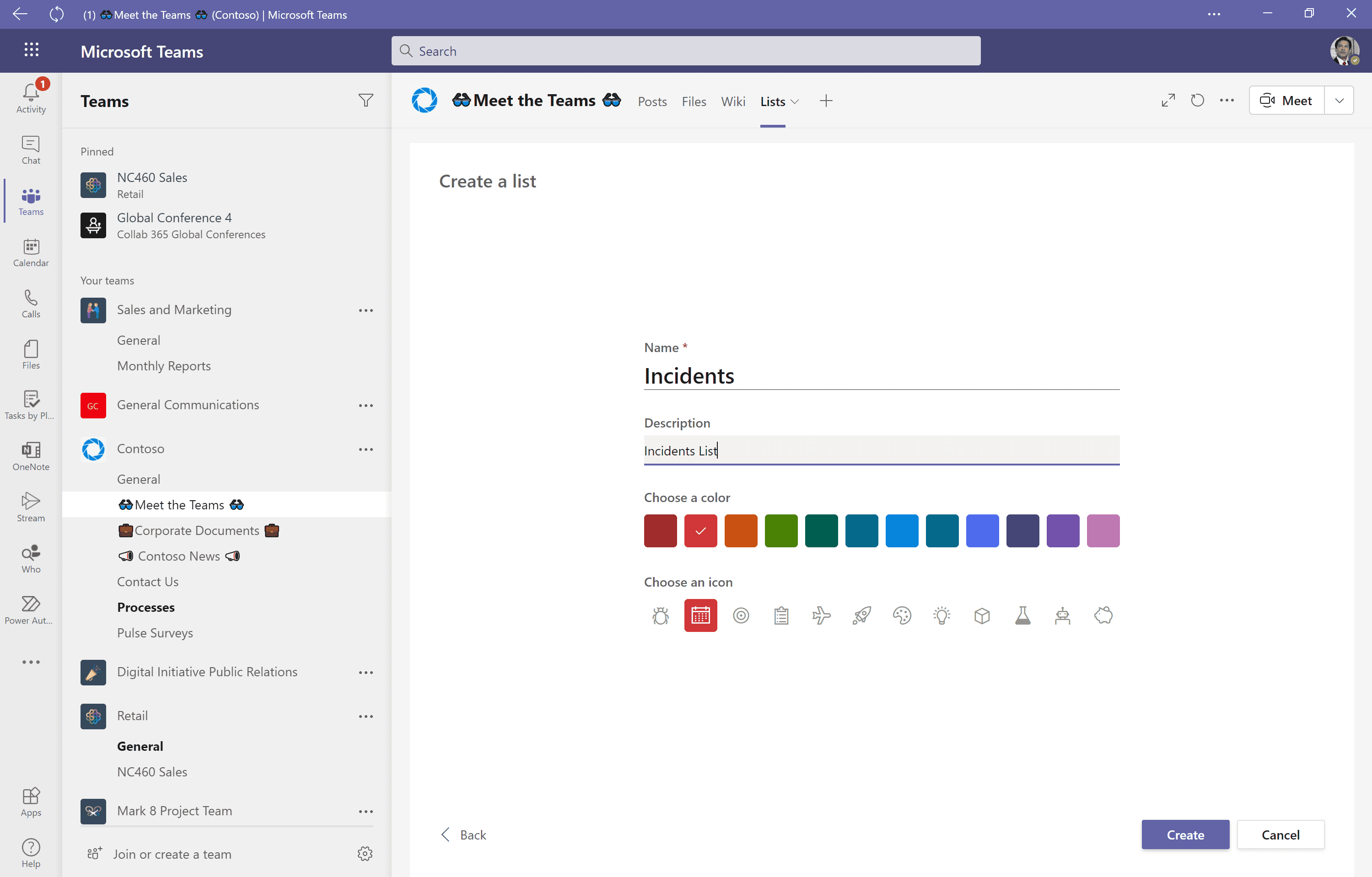Open the Meet options dropdown arrow
The width and height of the screenshot is (1372, 877).
coord(1340,101)
